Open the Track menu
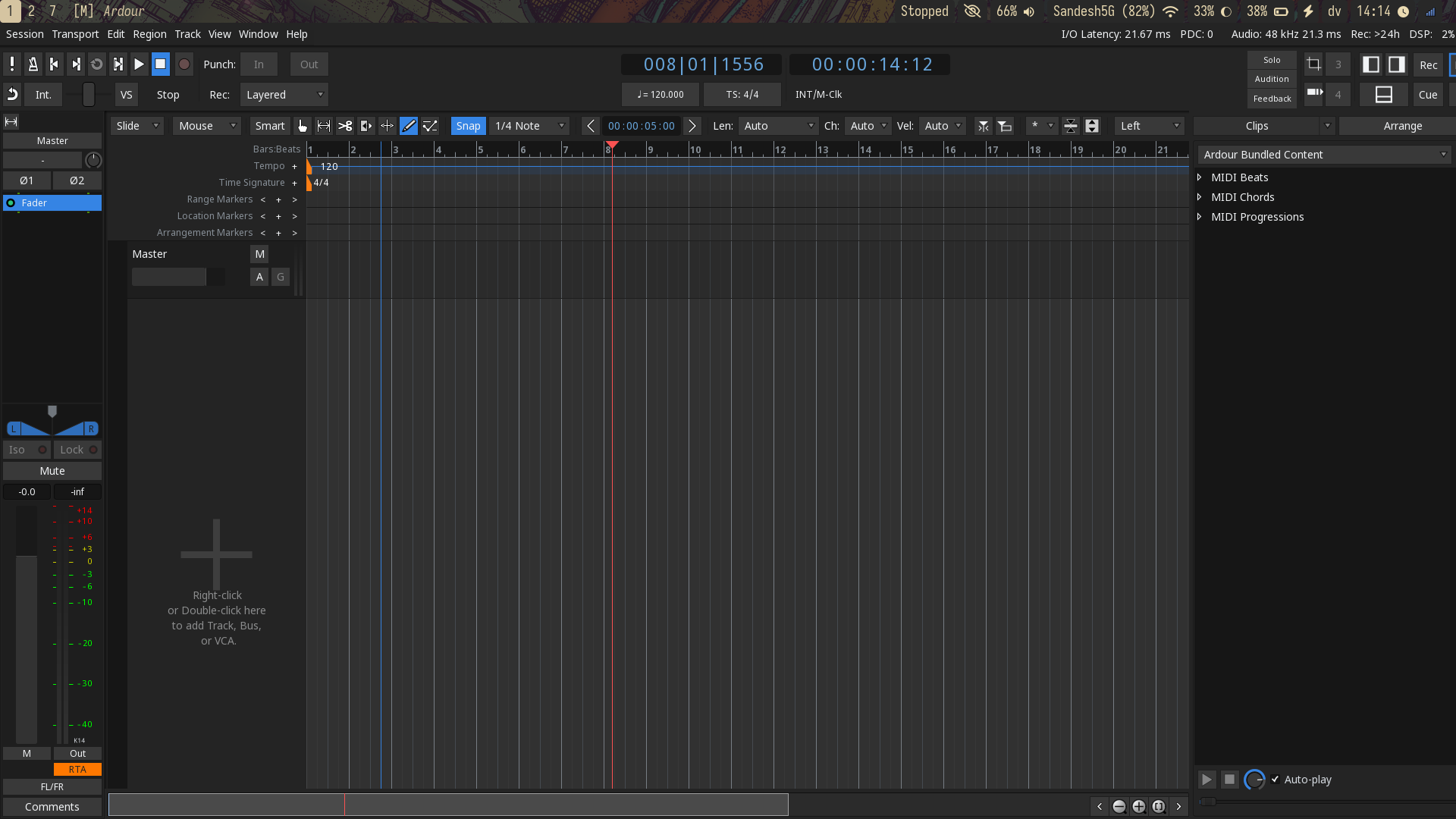 click(187, 34)
